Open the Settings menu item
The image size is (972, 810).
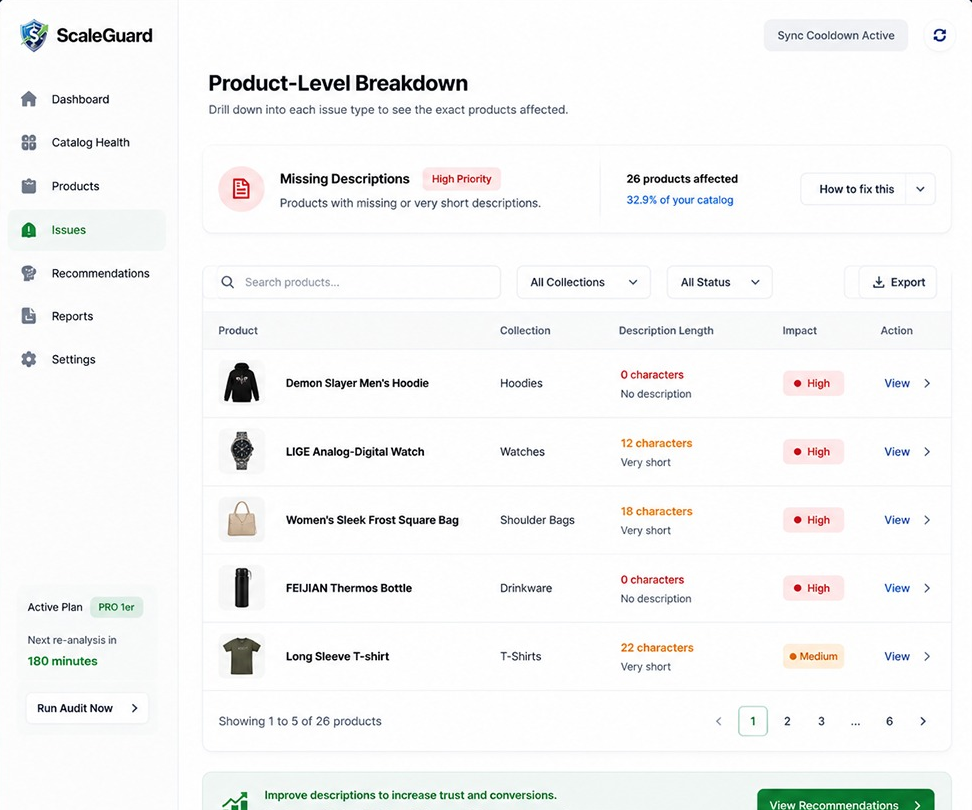87,359
